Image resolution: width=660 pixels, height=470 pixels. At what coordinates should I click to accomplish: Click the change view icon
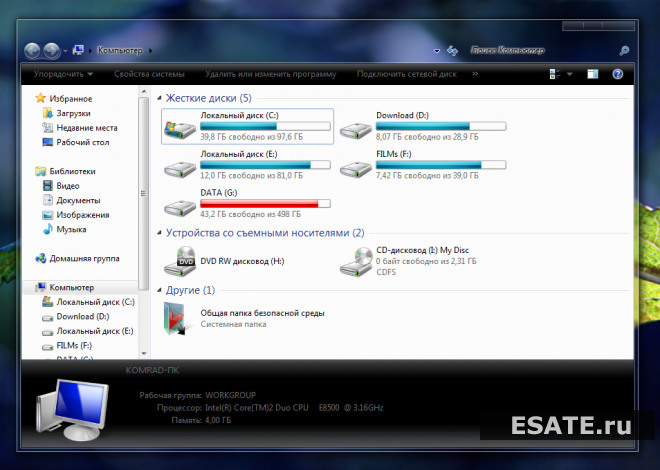555,74
